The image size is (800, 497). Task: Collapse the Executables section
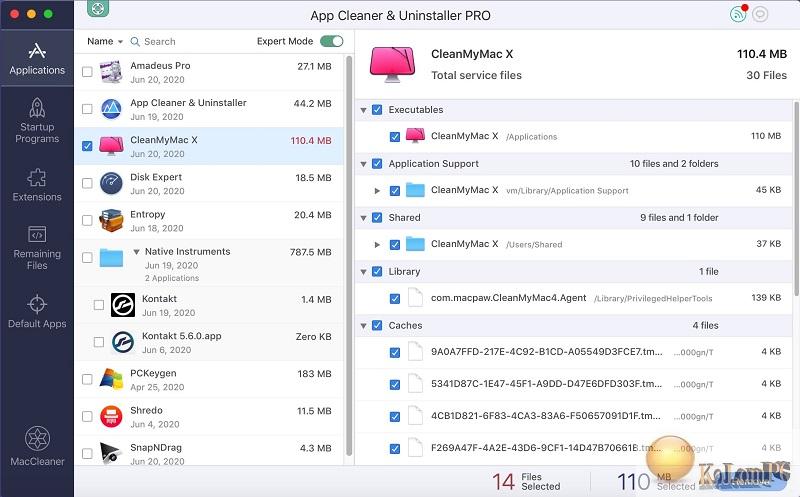tap(363, 110)
